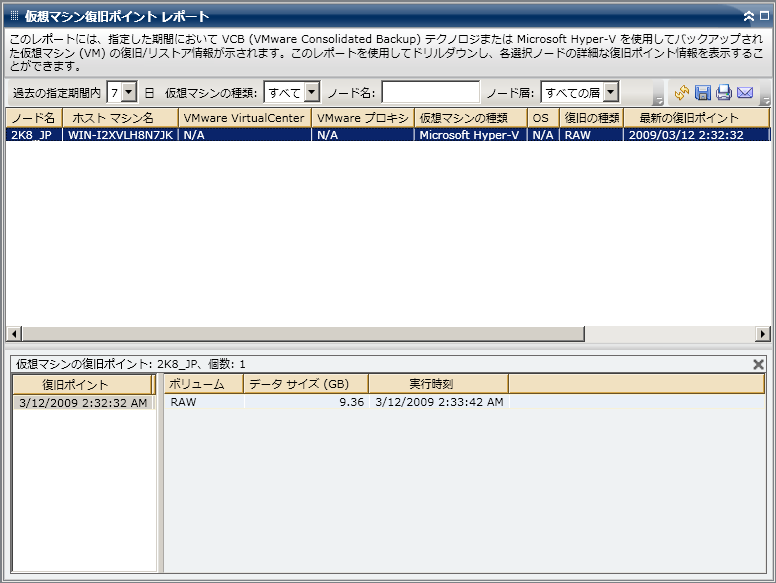The image size is (776, 583).
Task: Collapse the report panel with the double-chevron icon
Action: (749, 16)
